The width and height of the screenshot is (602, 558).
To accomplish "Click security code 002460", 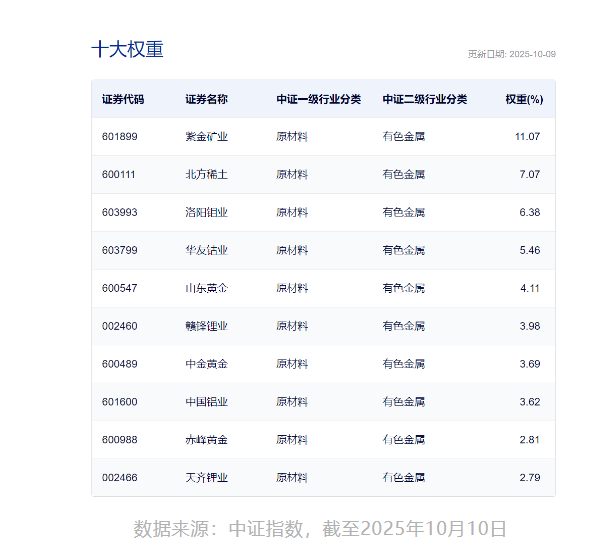I will pyautogui.click(x=120, y=326).
